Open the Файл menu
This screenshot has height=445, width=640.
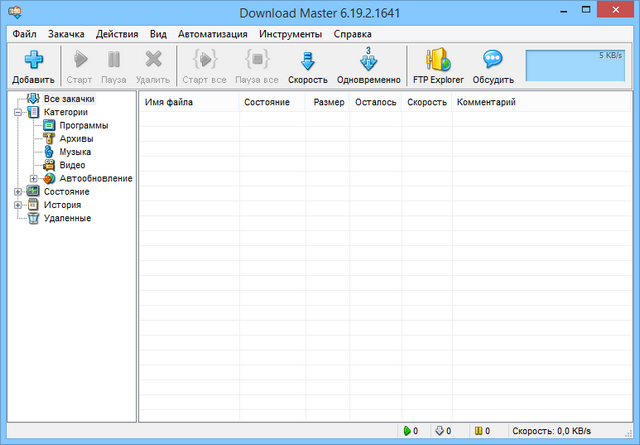(25, 33)
